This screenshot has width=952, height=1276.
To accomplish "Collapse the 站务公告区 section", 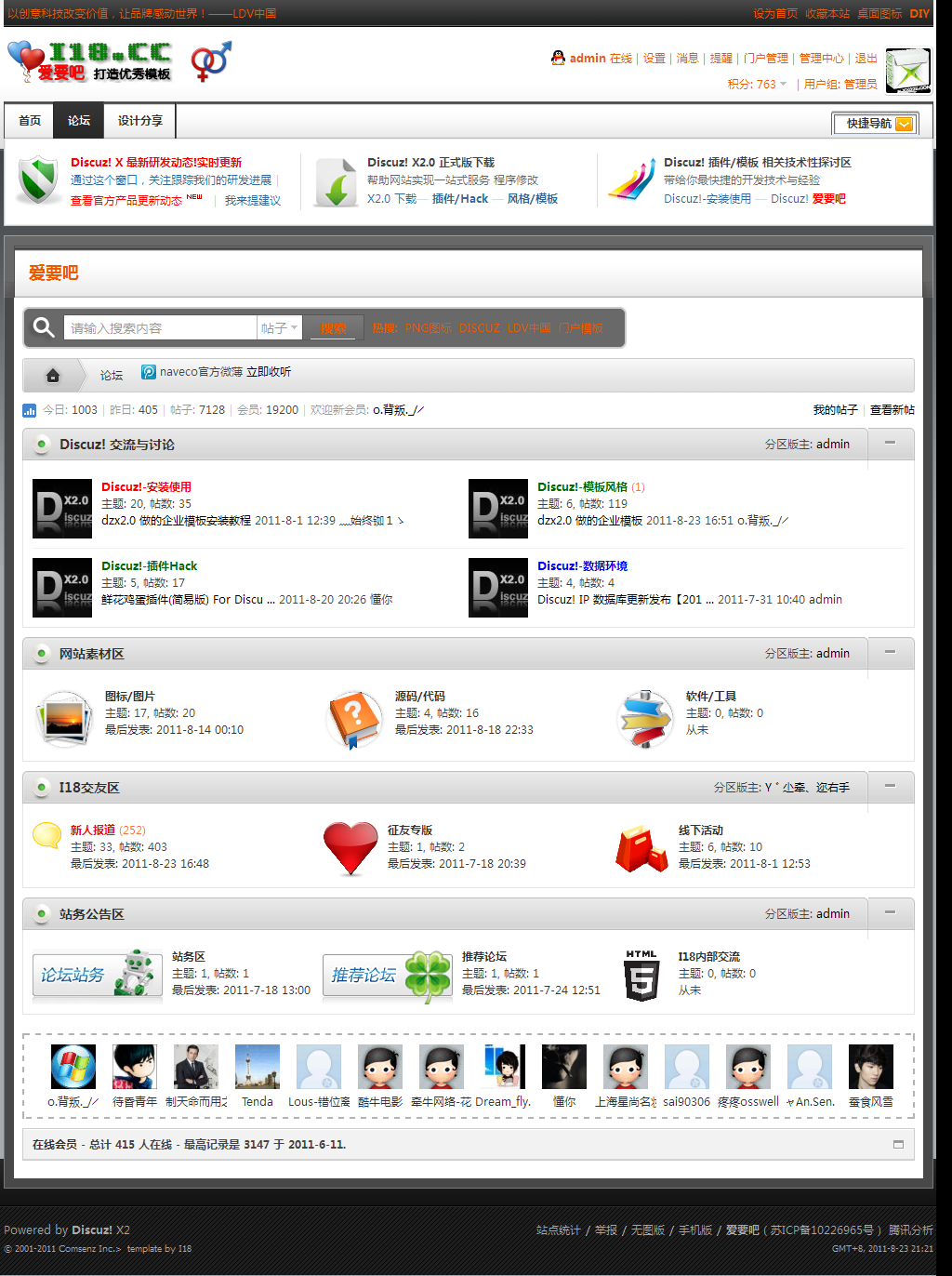I will 890,913.
